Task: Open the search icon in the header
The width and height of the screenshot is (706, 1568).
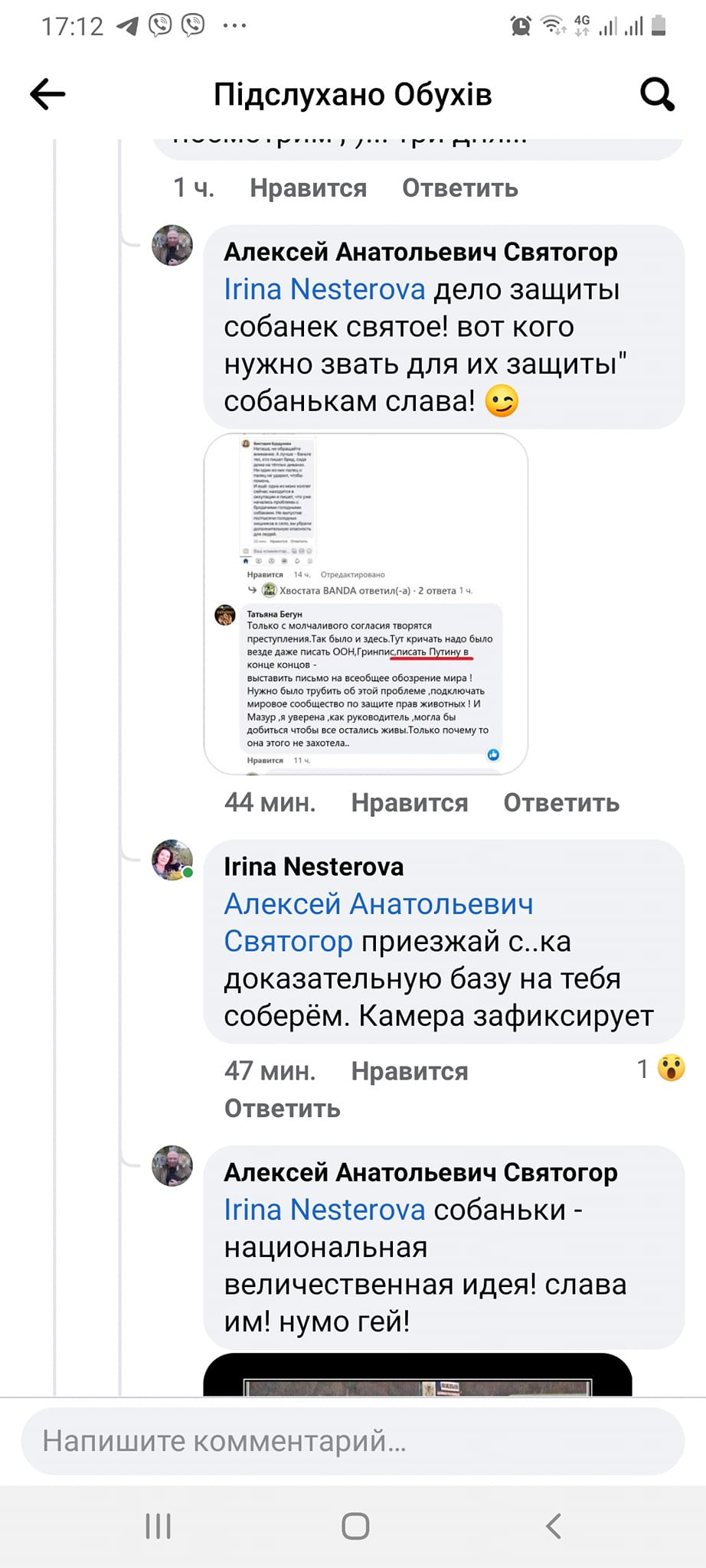Action: point(657,93)
